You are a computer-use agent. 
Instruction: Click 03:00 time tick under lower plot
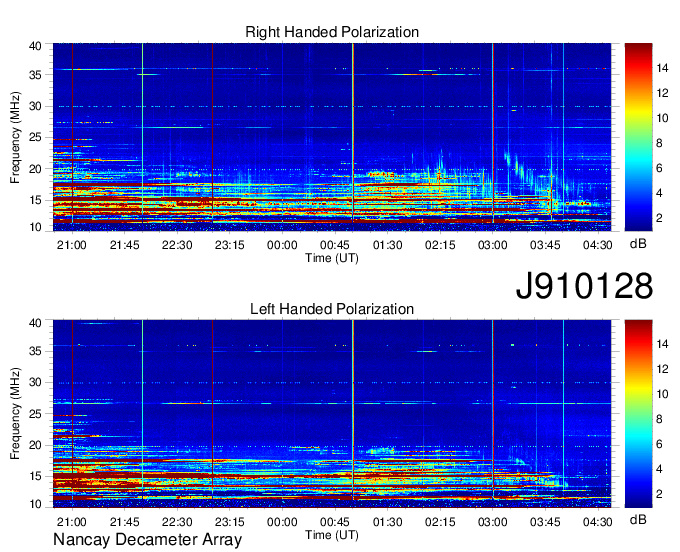[x=493, y=522]
